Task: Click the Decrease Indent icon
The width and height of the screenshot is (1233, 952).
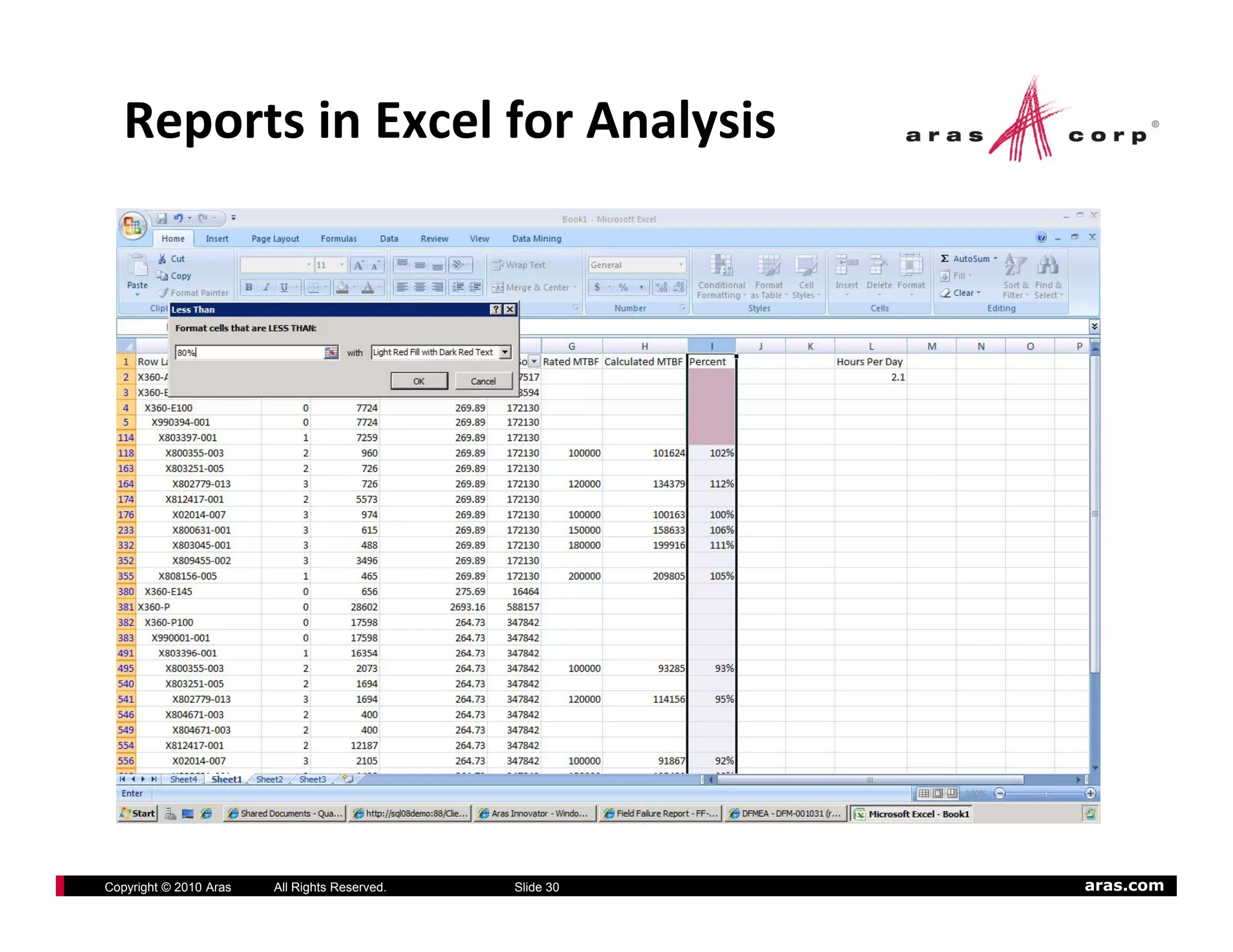Action: (x=458, y=288)
